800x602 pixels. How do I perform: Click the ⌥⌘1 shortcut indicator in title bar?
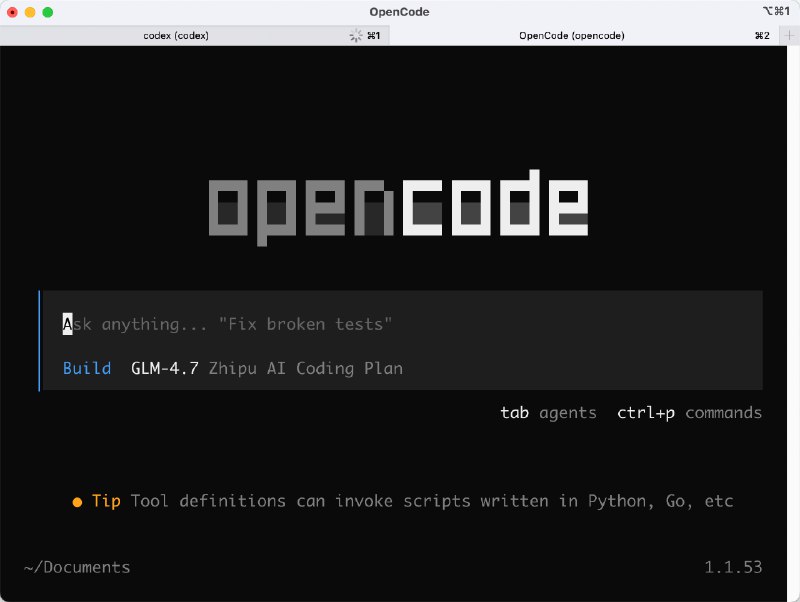[x=775, y=12]
